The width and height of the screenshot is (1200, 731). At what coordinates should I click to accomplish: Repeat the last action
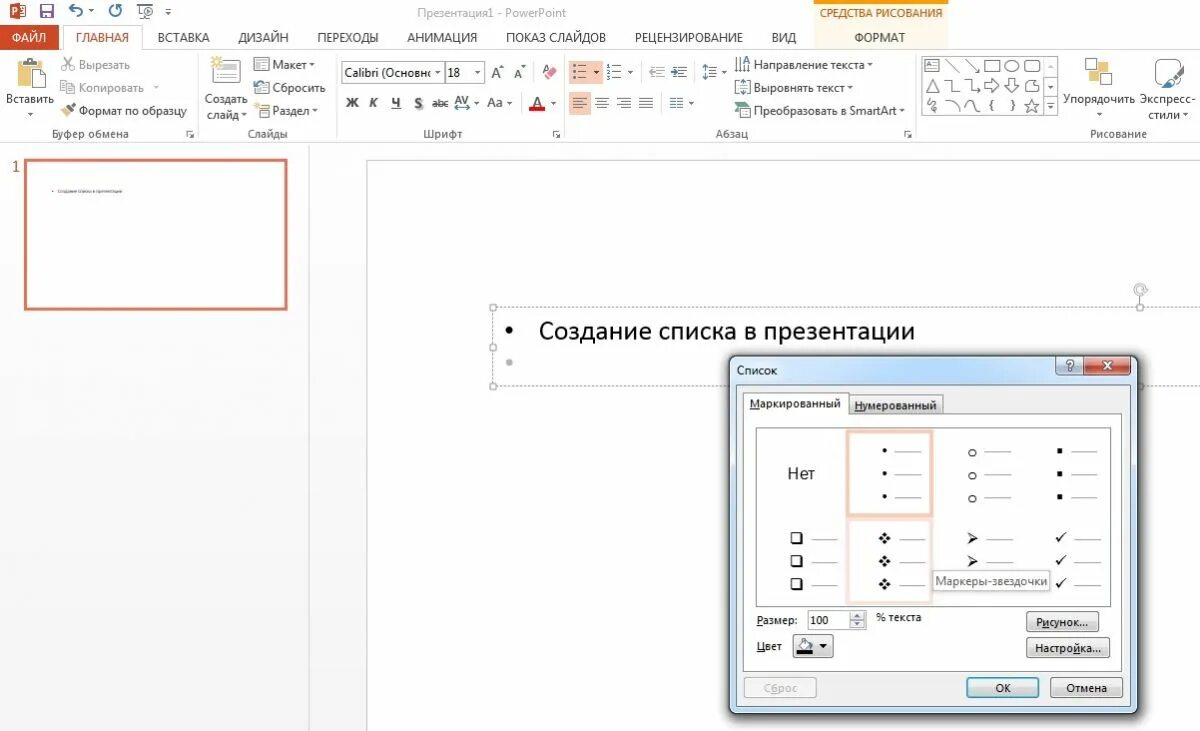[x=115, y=12]
